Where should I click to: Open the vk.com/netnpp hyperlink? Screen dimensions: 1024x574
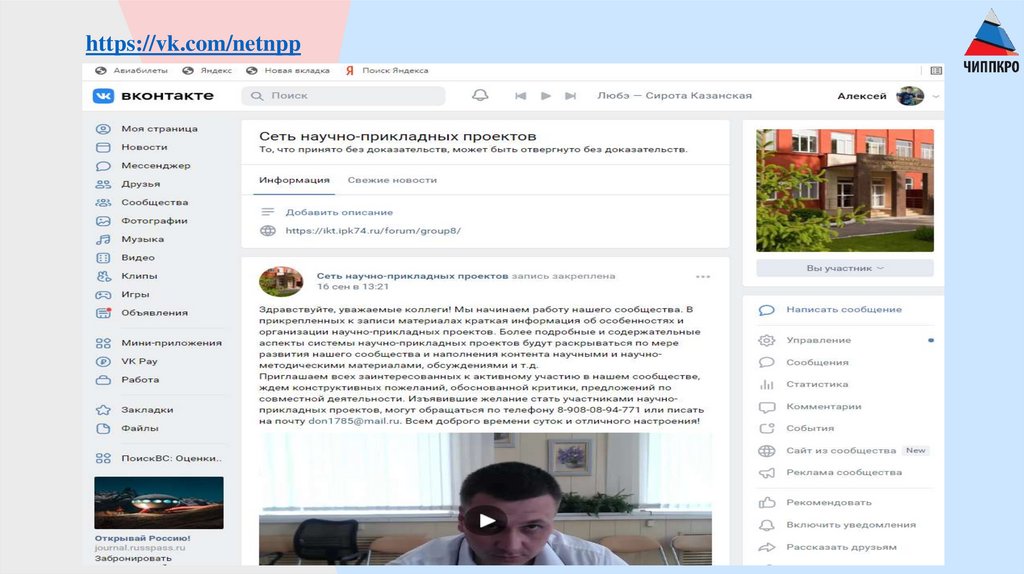point(193,44)
